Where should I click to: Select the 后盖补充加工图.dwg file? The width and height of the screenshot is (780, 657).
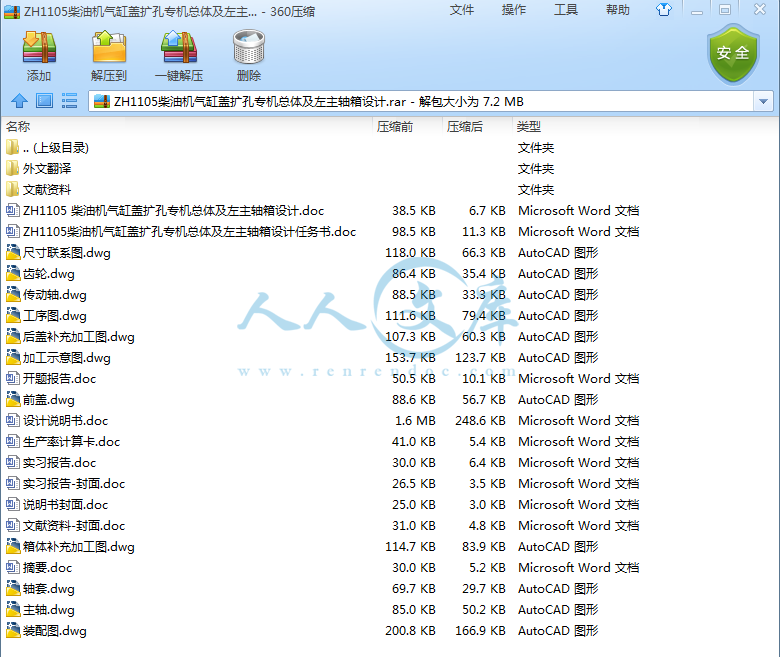(x=390, y=337)
